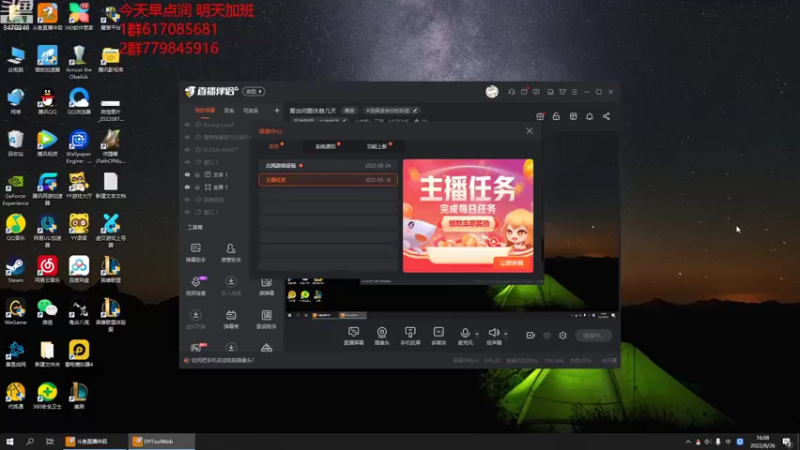
Task: Click the record video icon near settings
Action: (x=531, y=335)
